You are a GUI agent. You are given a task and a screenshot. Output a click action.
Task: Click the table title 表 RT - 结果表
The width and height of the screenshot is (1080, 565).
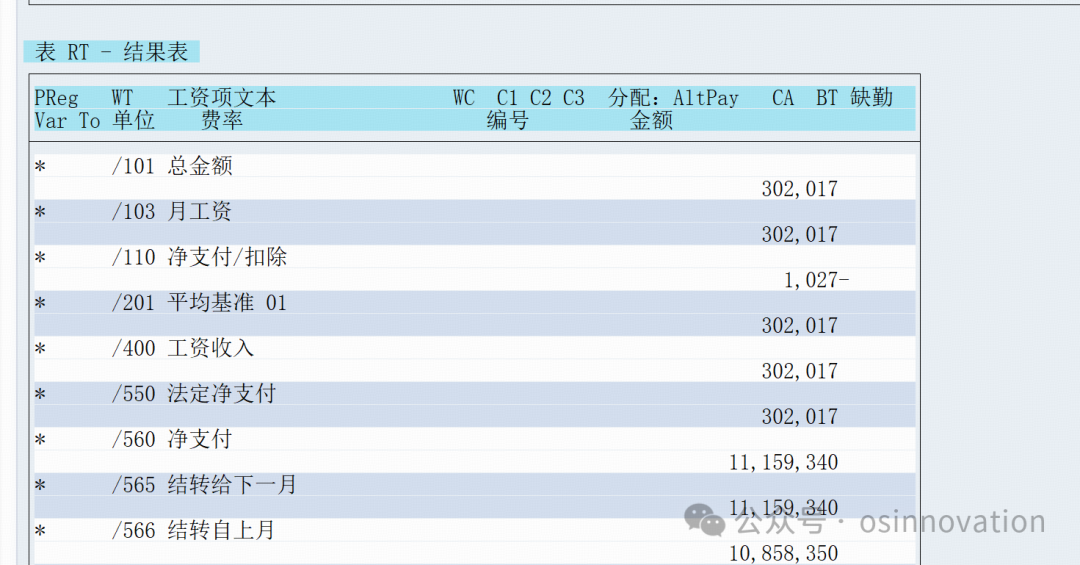tap(112, 52)
